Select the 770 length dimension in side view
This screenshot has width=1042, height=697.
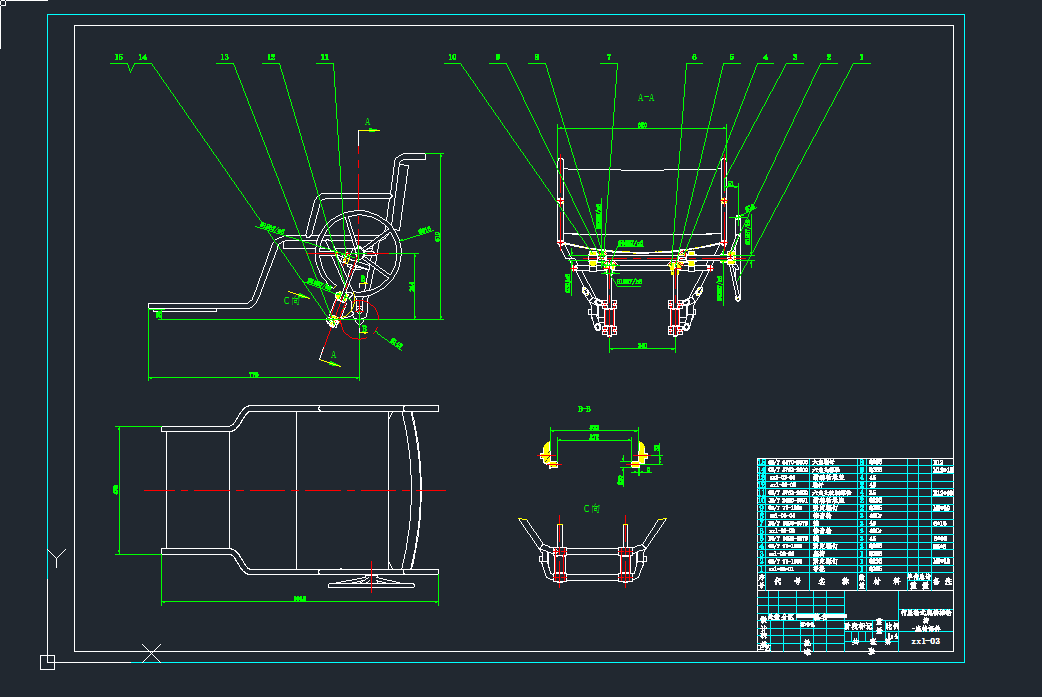click(253, 375)
